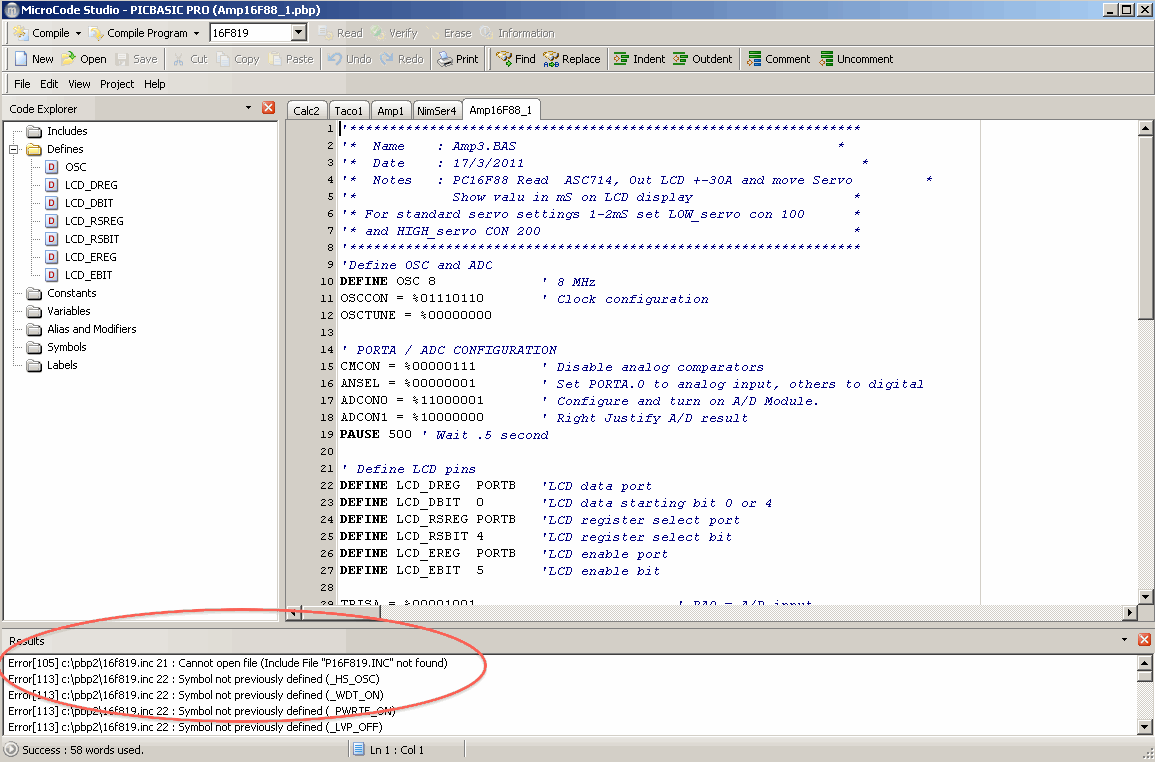Screen dimensions: 1155x762
Task: Click the Compile Program button
Action: point(138,33)
